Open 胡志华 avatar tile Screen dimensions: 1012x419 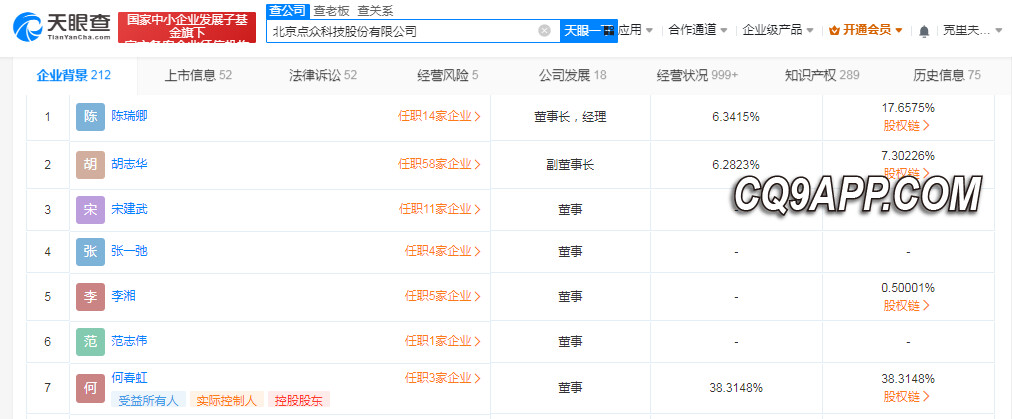[90, 164]
